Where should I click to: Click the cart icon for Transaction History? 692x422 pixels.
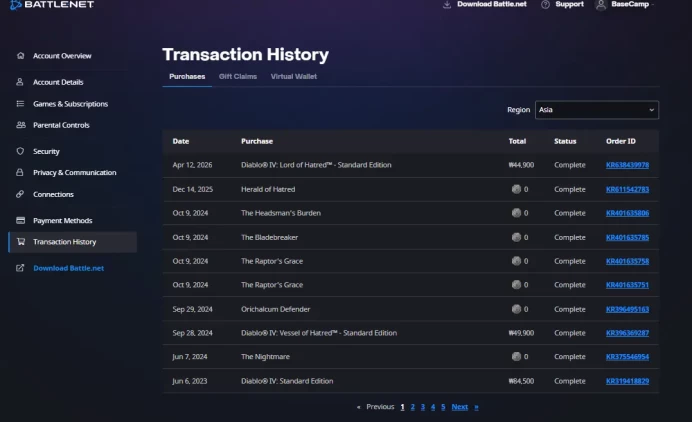tap(21, 241)
